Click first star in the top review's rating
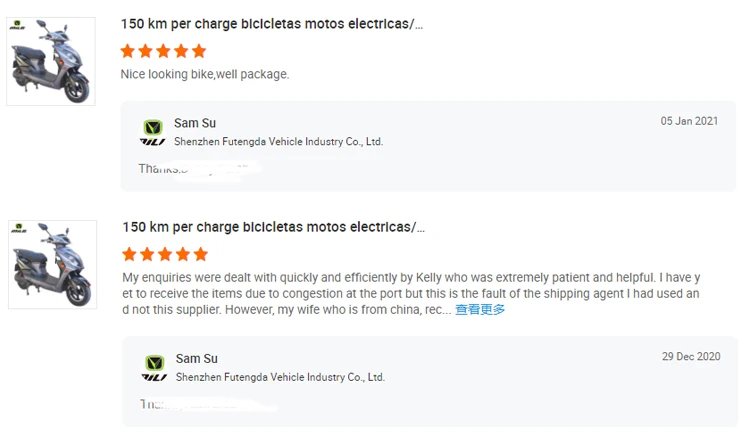This screenshot has width=750, height=437. [x=127, y=51]
